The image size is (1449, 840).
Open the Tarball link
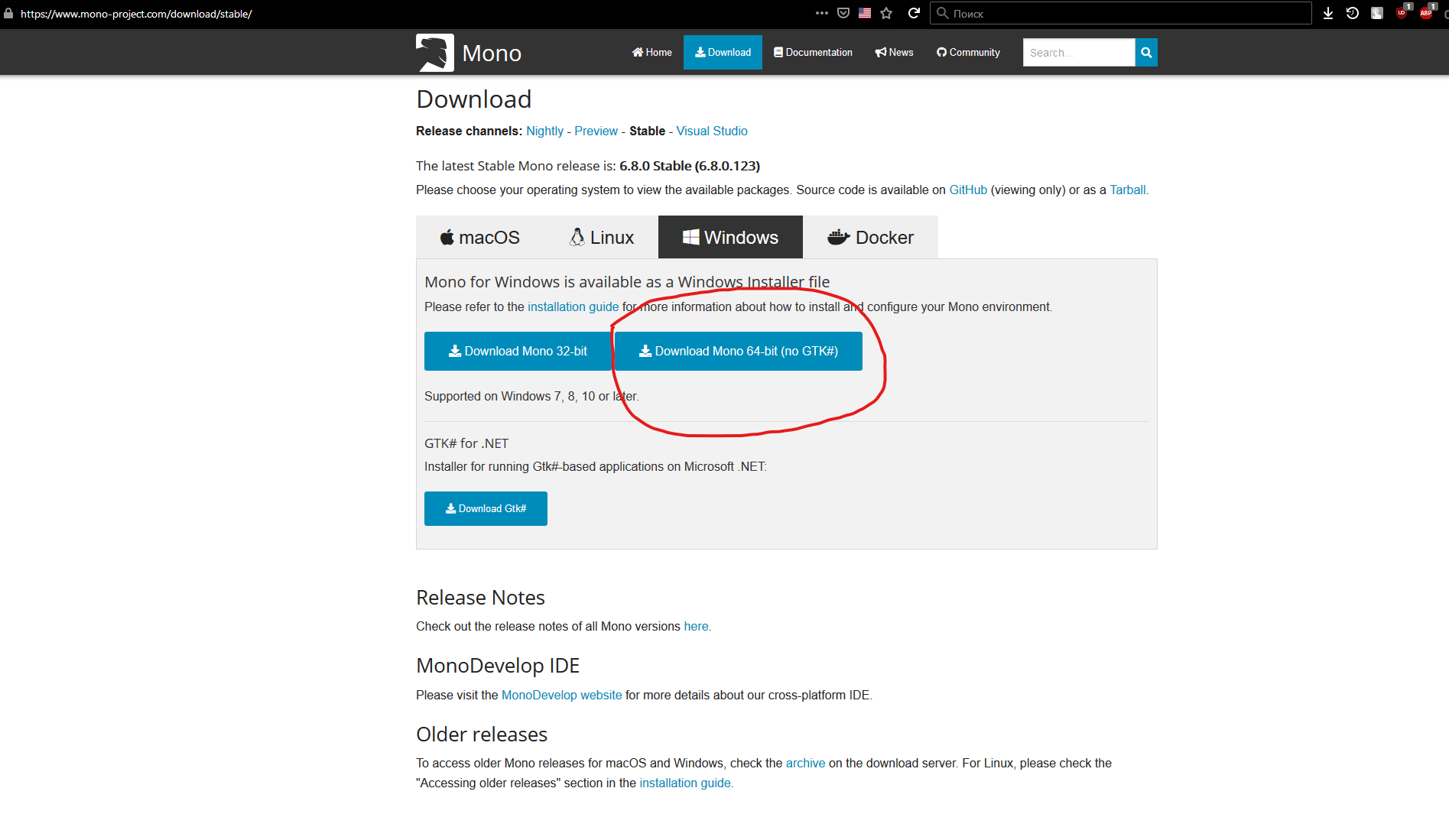tap(1127, 190)
